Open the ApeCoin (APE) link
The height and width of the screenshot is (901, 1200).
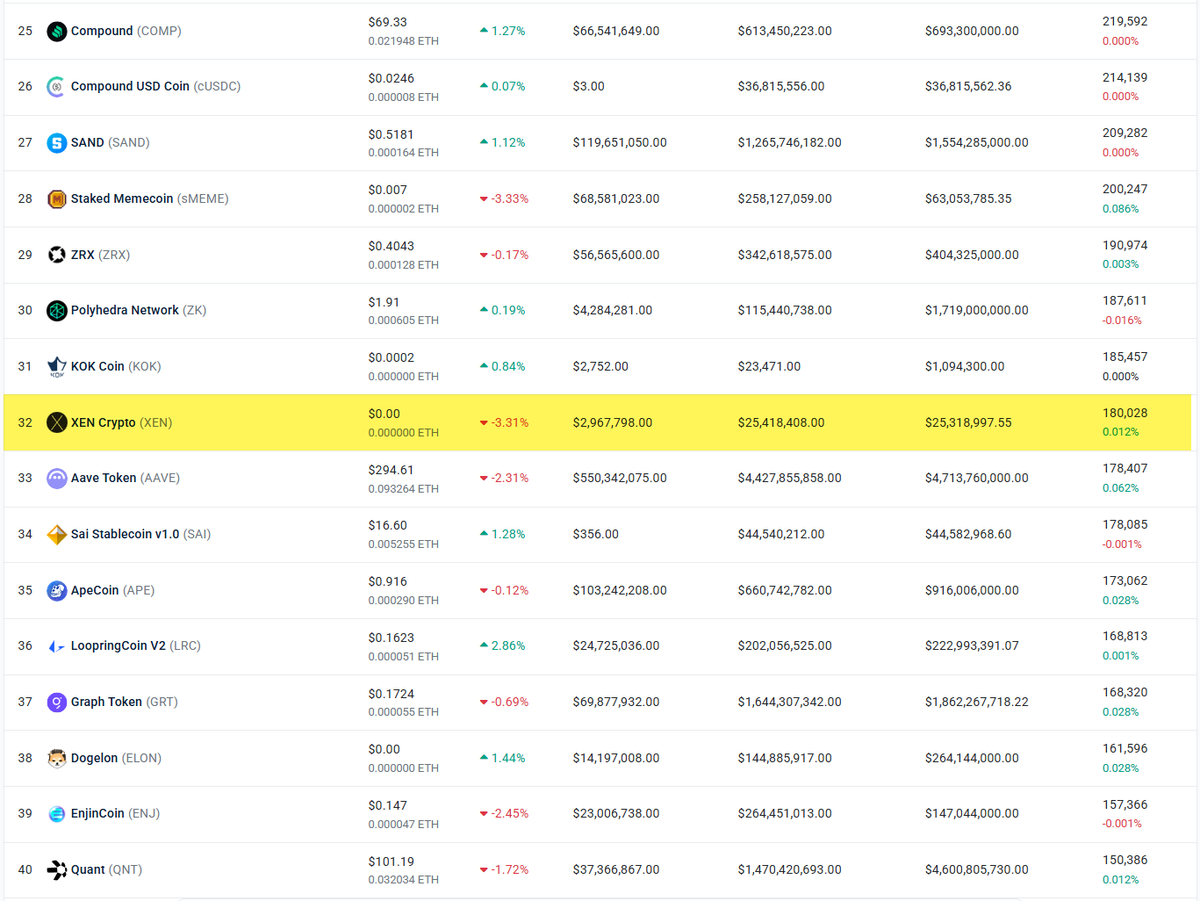113,590
